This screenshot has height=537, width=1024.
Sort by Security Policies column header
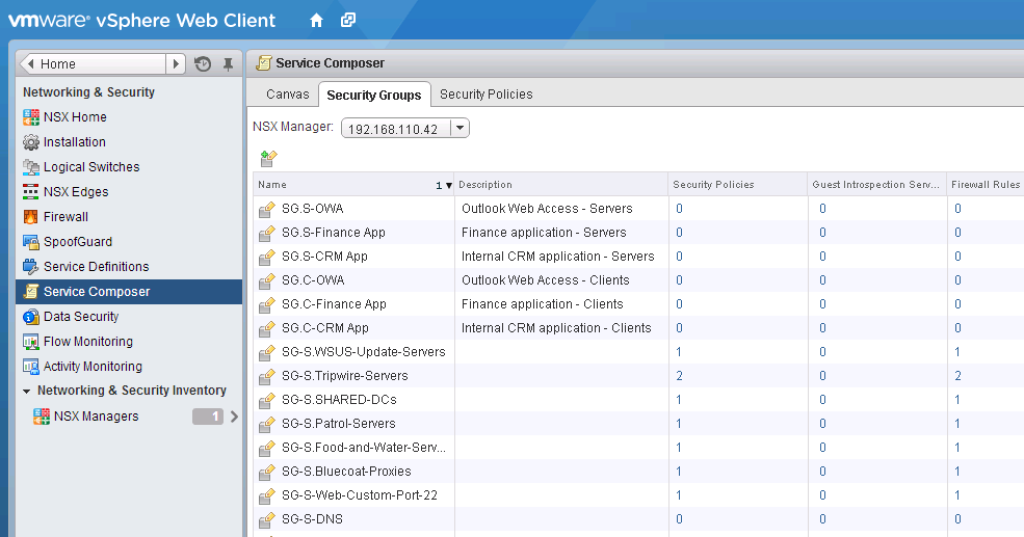tap(737, 184)
